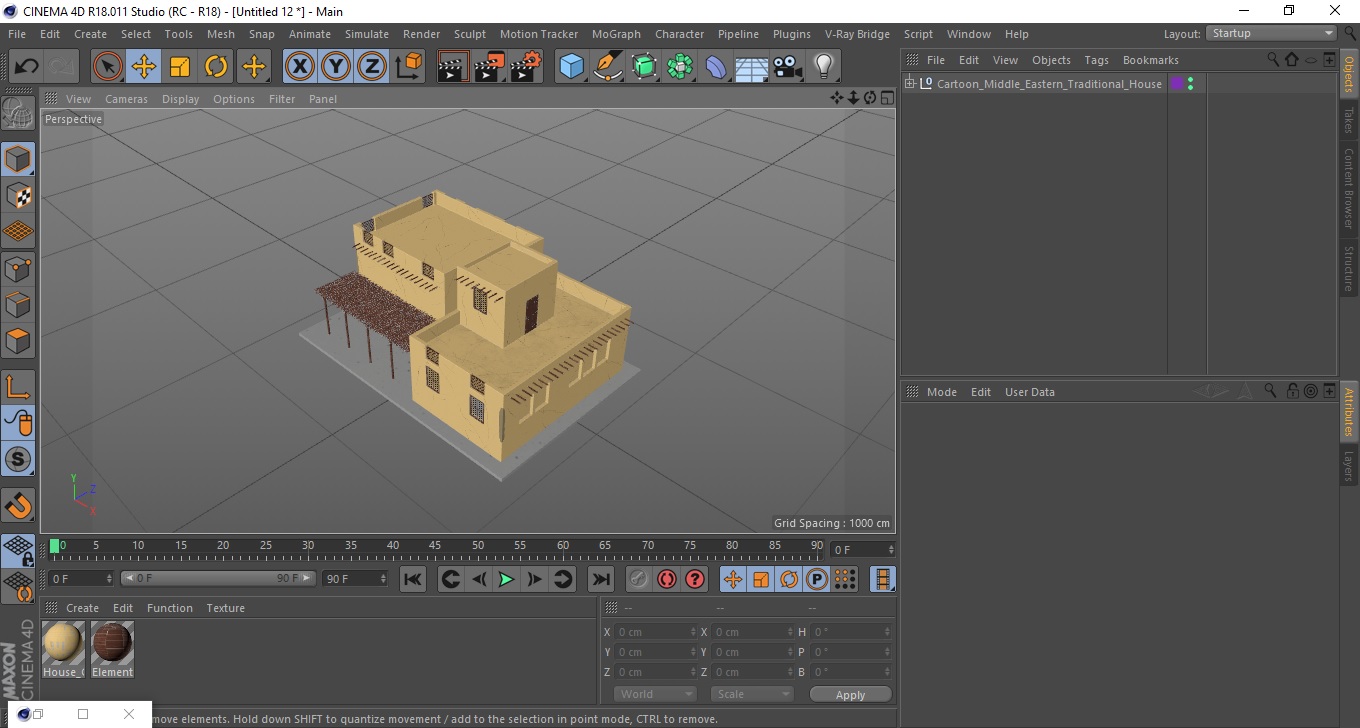Add a Cube primitive object
Screen dimensions: 1360x728
(x=571, y=67)
